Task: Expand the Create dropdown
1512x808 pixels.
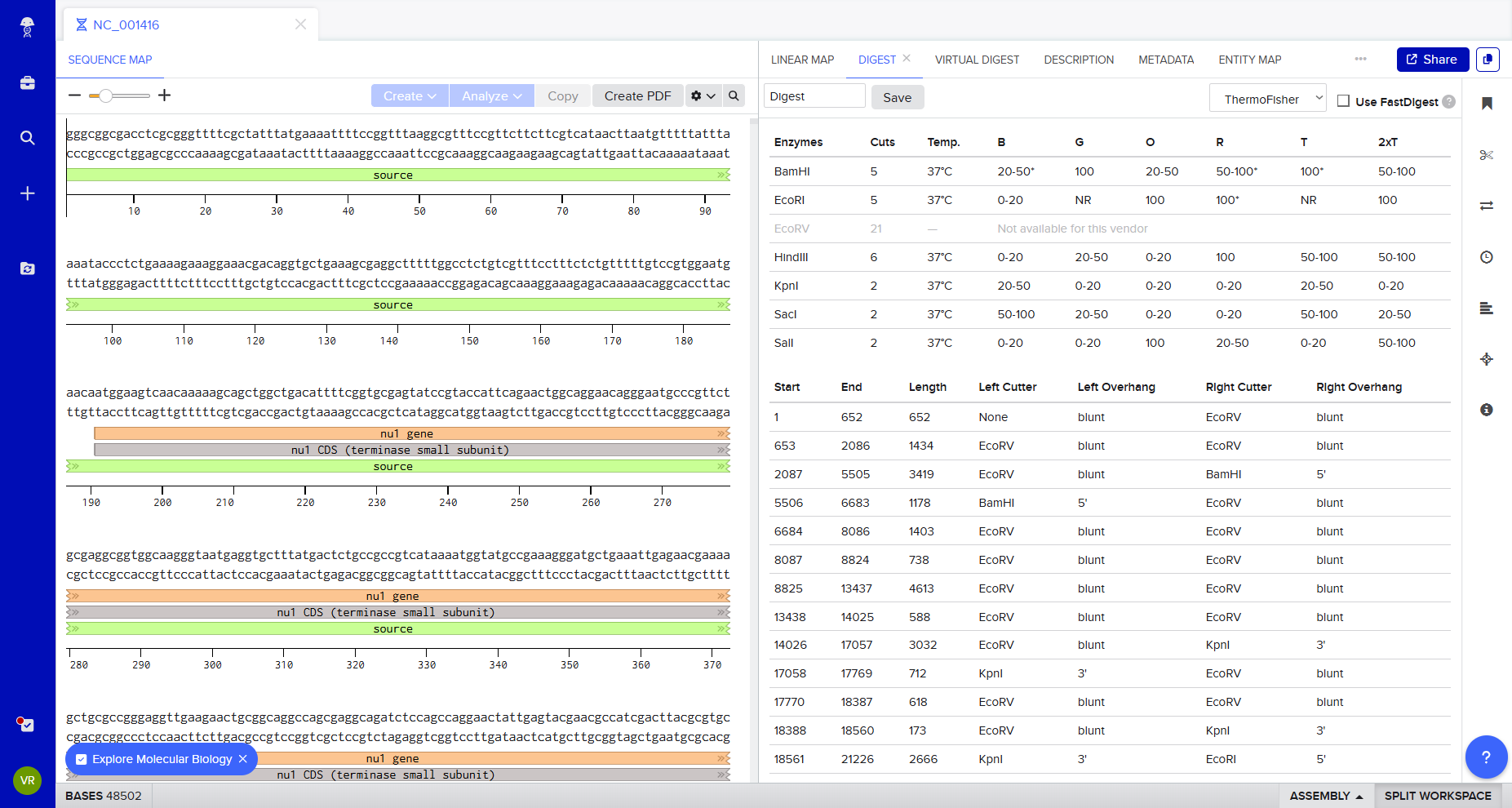Action: pos(410,95)
